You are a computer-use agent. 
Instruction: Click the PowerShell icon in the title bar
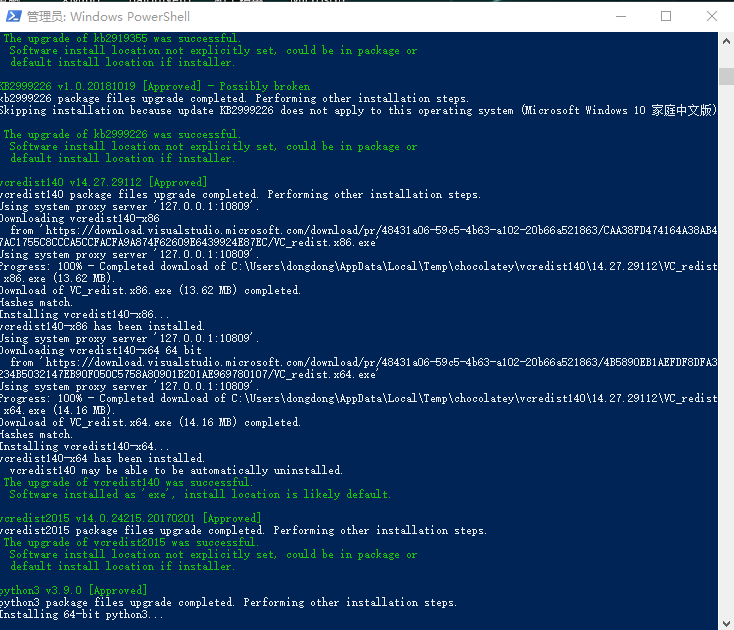click(x=14, y=16)
